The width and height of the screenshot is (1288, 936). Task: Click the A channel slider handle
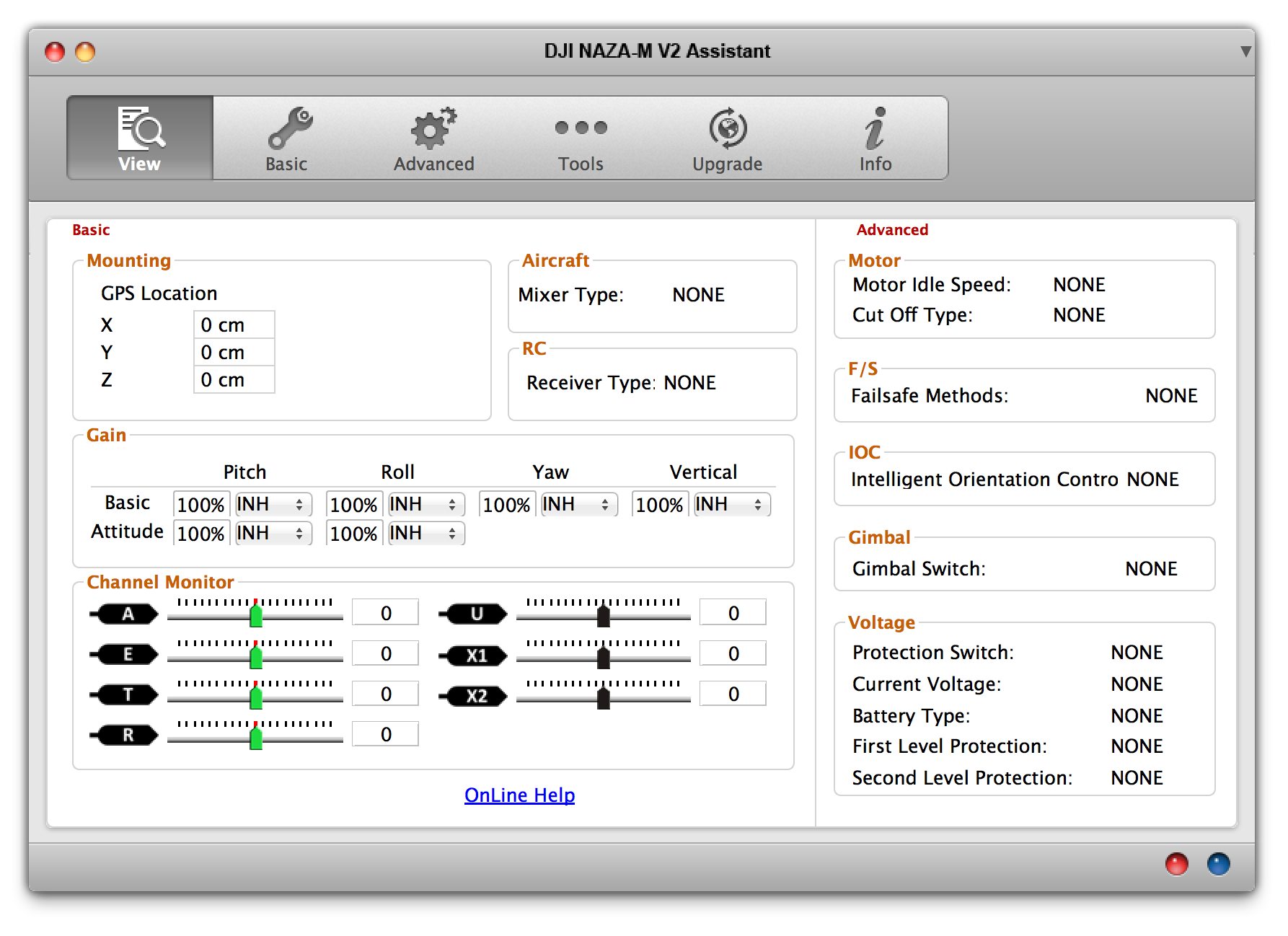[255, 615]
